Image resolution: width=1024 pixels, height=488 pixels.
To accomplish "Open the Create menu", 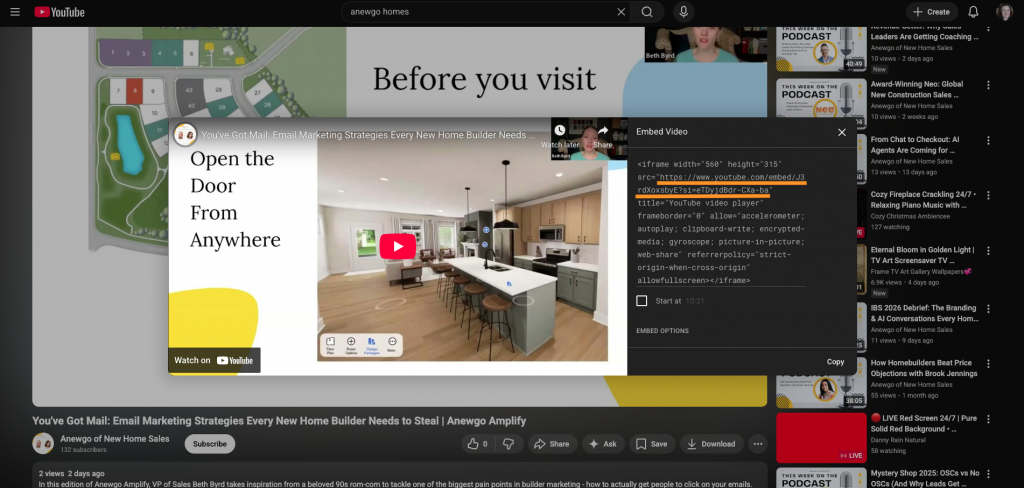I will click(929, 12).
